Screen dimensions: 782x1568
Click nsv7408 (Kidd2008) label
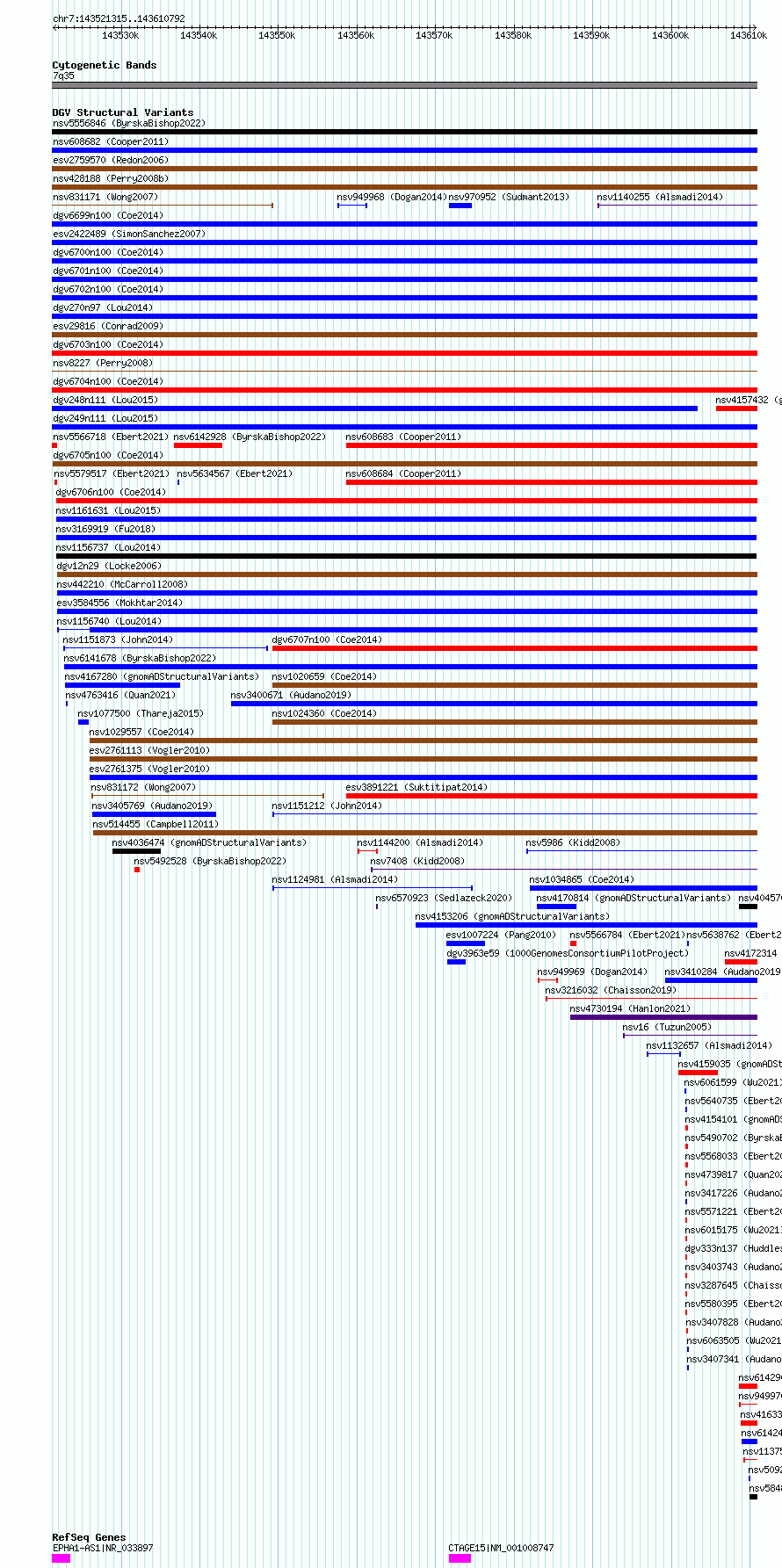417,861
